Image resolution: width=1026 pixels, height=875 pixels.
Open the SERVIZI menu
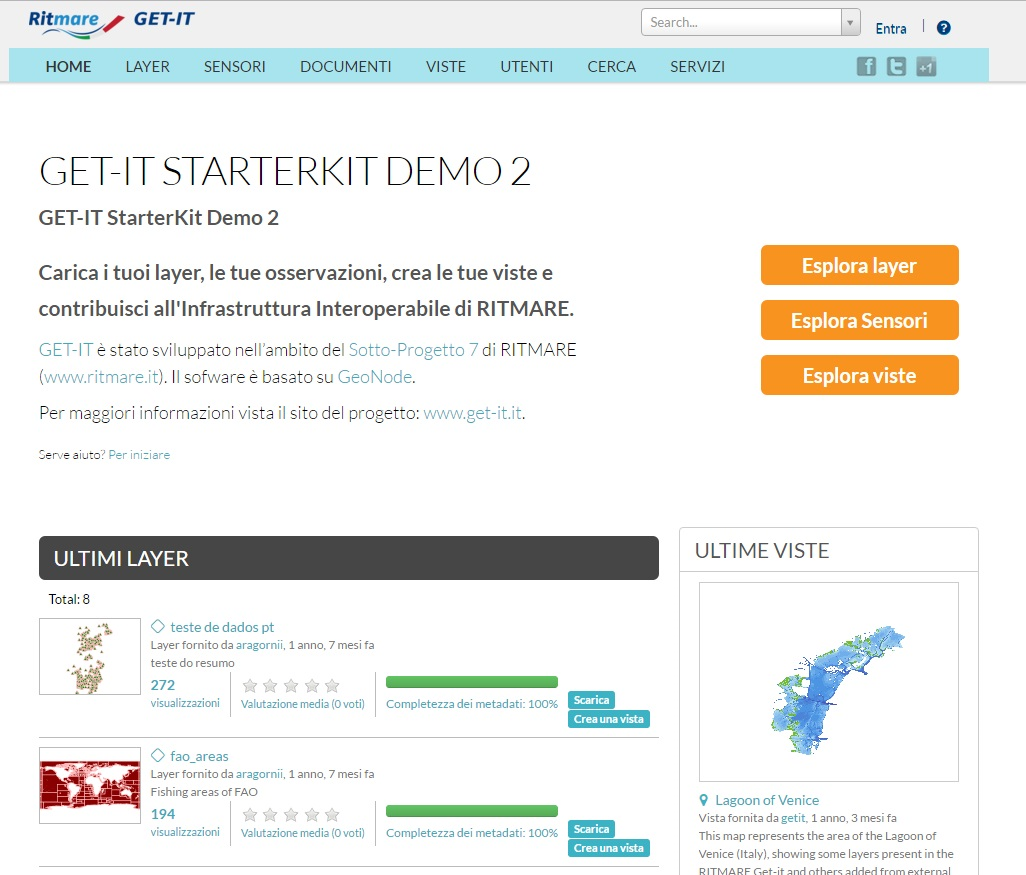click(x=697, y=67)
